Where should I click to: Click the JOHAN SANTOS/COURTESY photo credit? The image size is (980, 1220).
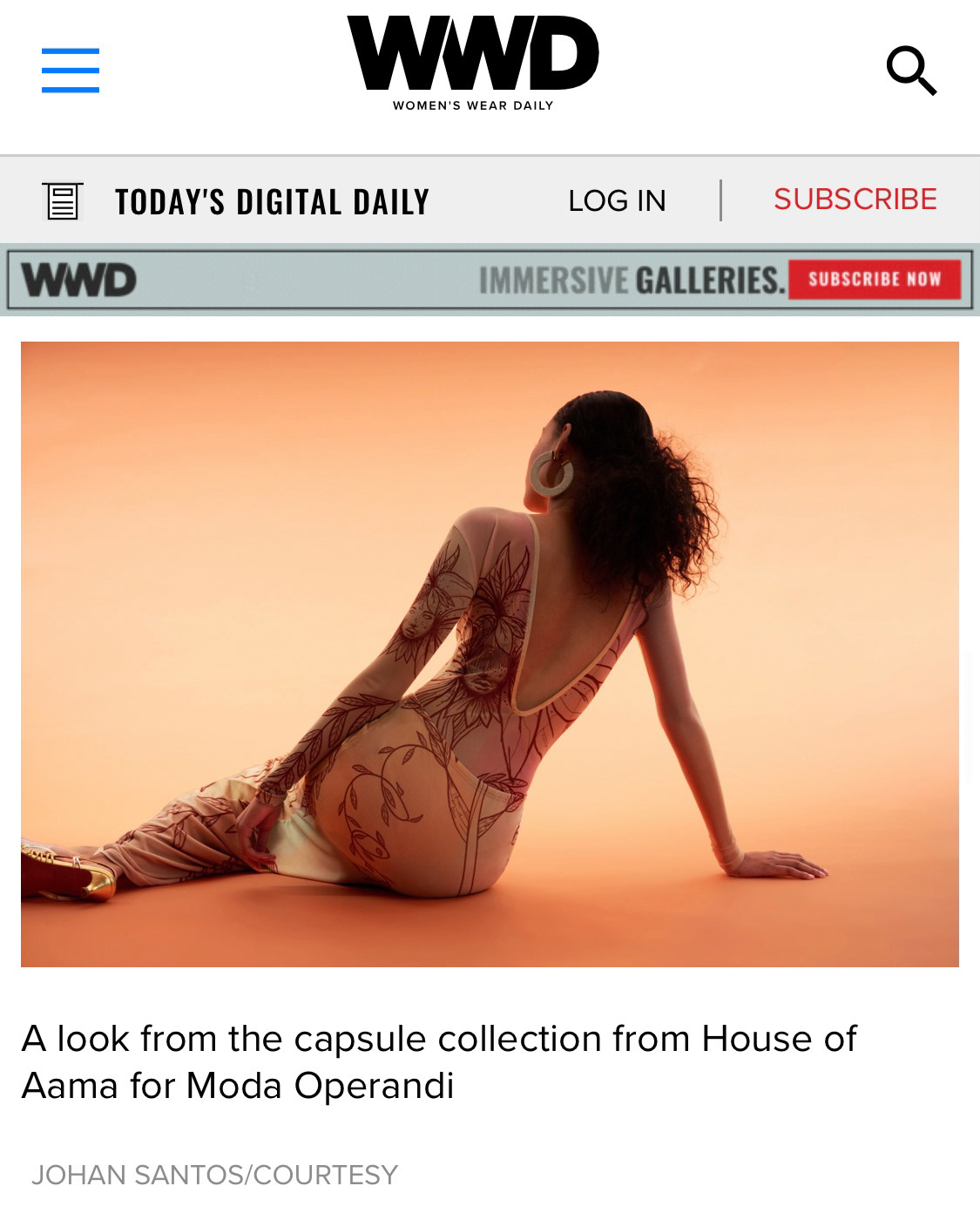[x=214, y=1175]
